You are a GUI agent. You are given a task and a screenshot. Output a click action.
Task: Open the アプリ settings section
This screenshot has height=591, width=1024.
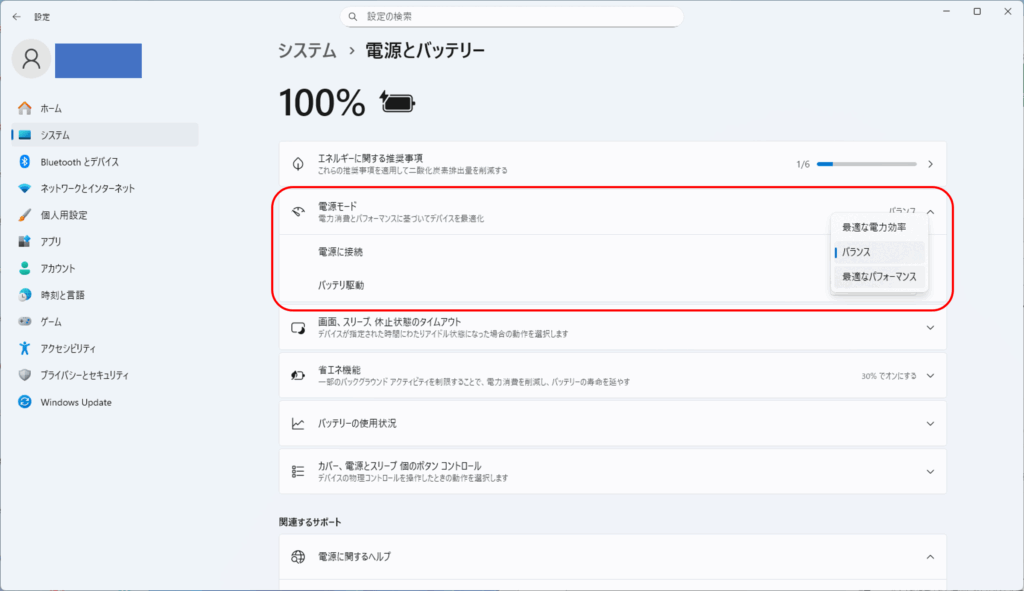pos(51,242)
